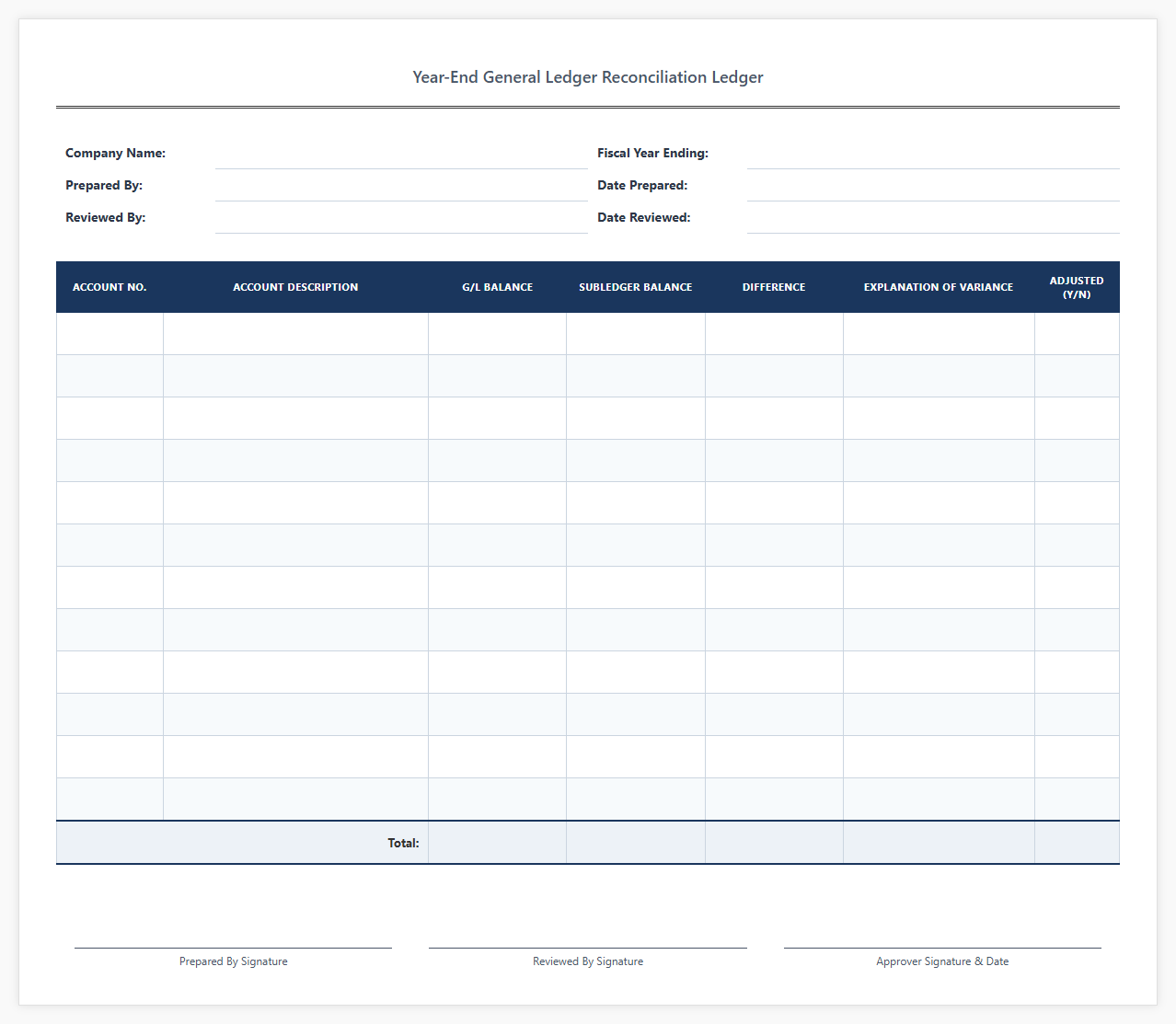Click the Reviewed By Signature line
1176x1024 pixels.
tap(588, 948)
